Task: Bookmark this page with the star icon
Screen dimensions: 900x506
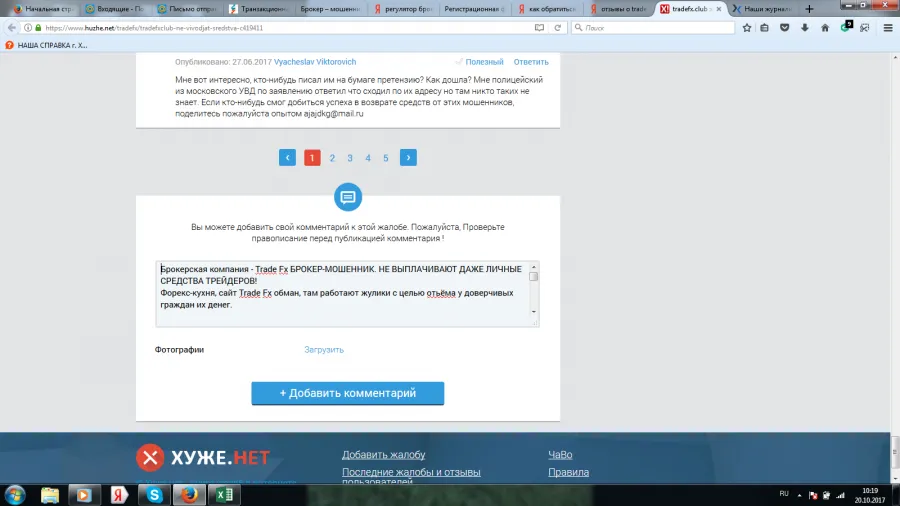Action: point(747,28)
